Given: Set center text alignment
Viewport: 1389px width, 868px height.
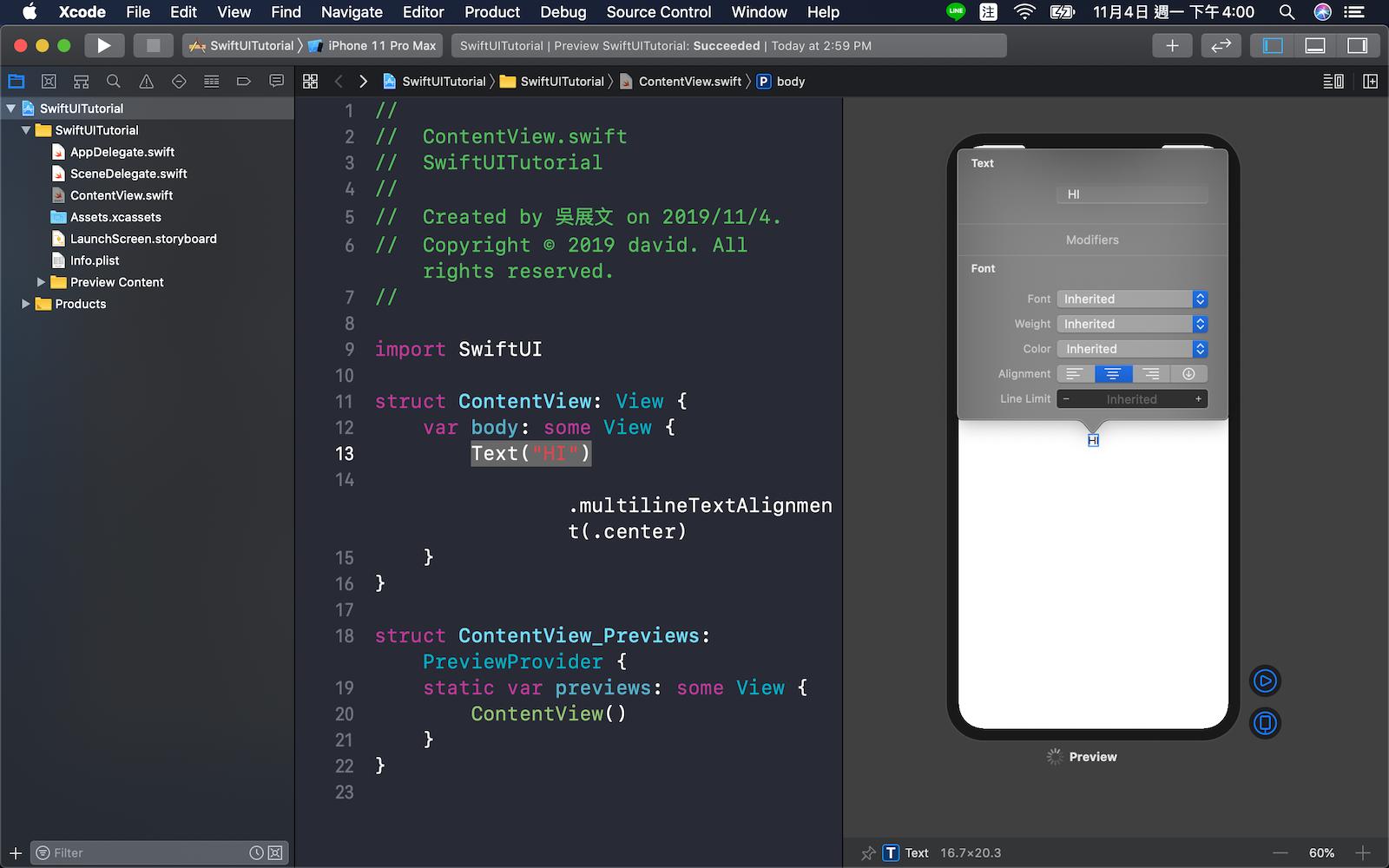Looking at the screenshot, I should tap(1113, 374).
